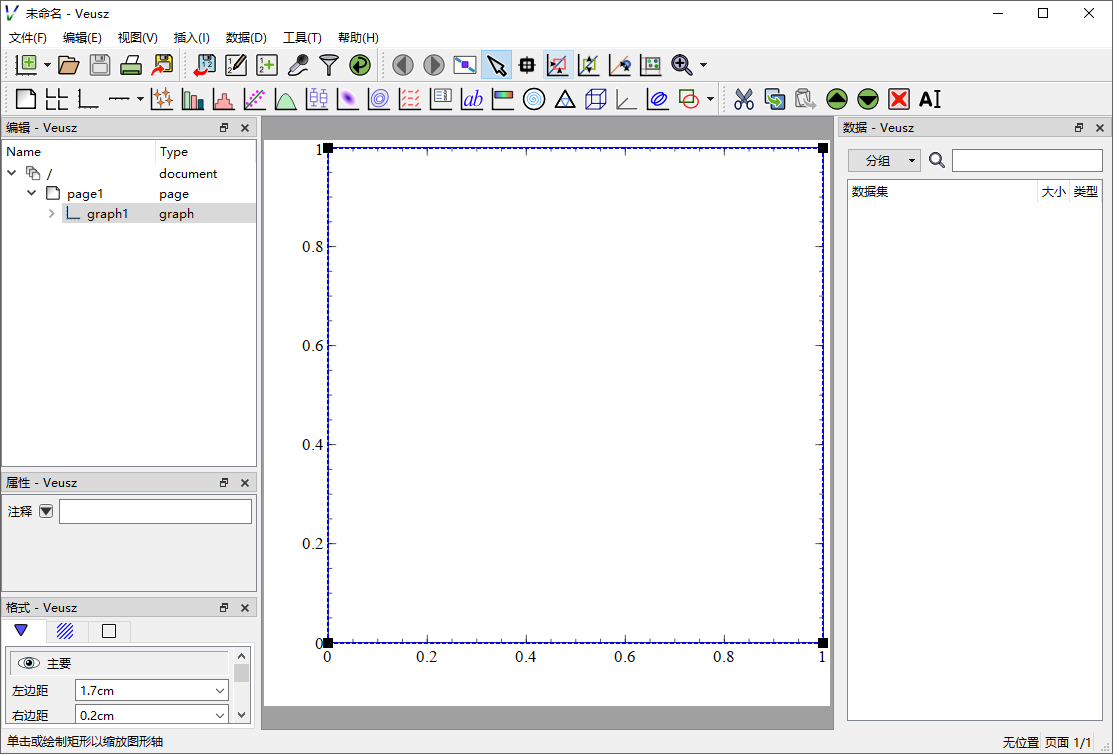This screenshot has width=1113, height=754.
Task: Add a vector field widget
Action: [x=410, y=99]
